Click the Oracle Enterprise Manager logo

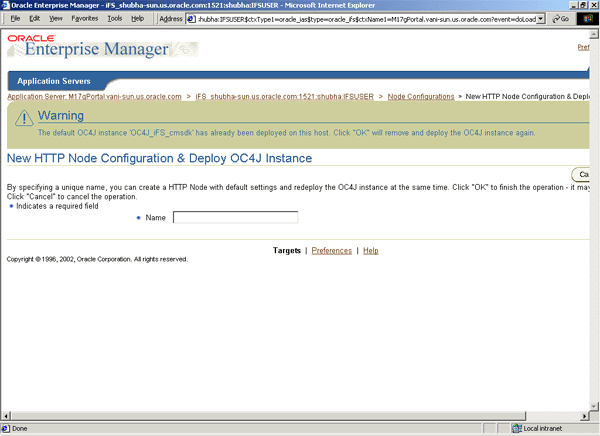click(103, 46)
